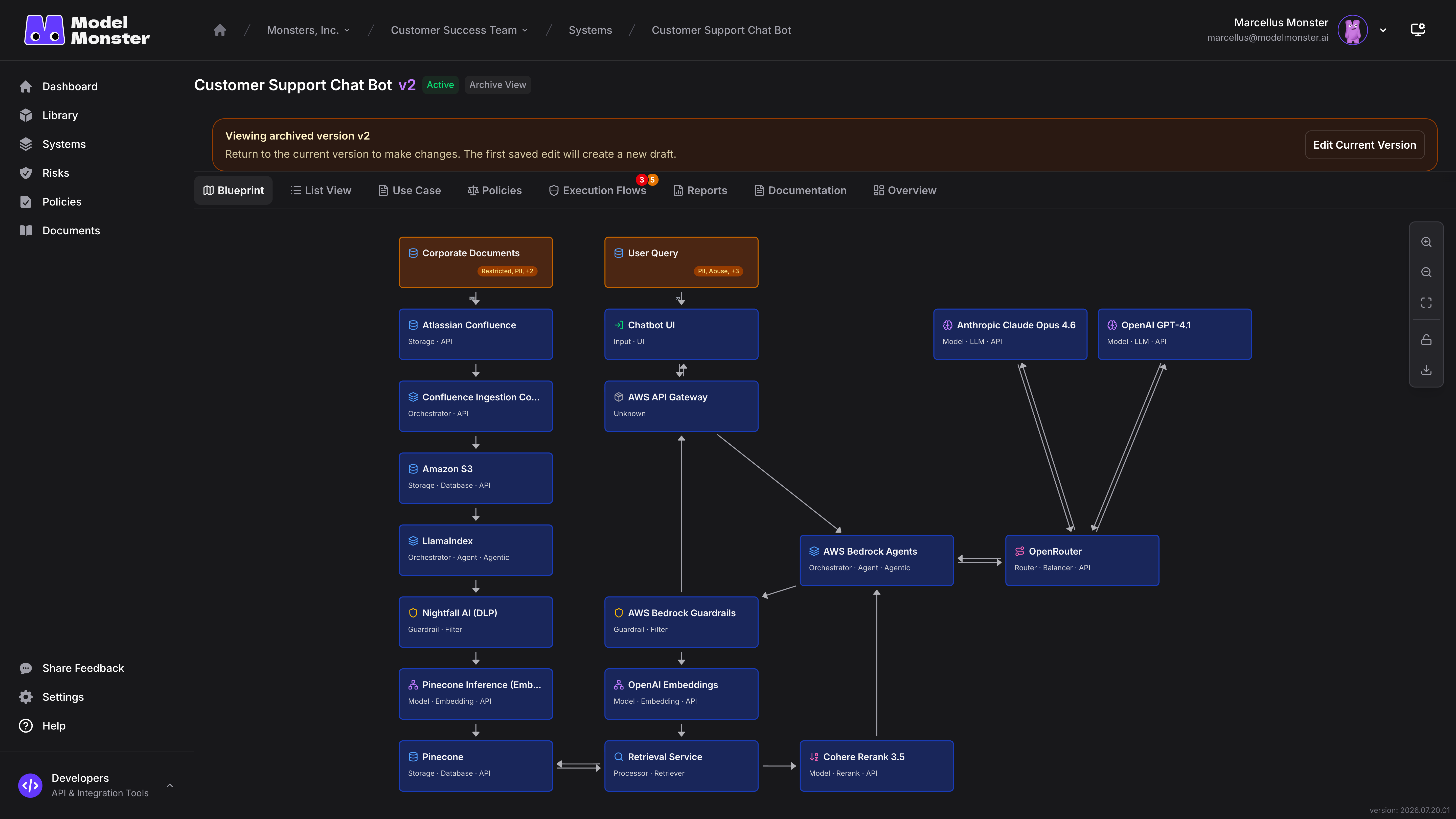Viewport: 1456px width, 819px height.
Task: Zoom out of the blueprint canvas
Action: tap(1426, 272)
